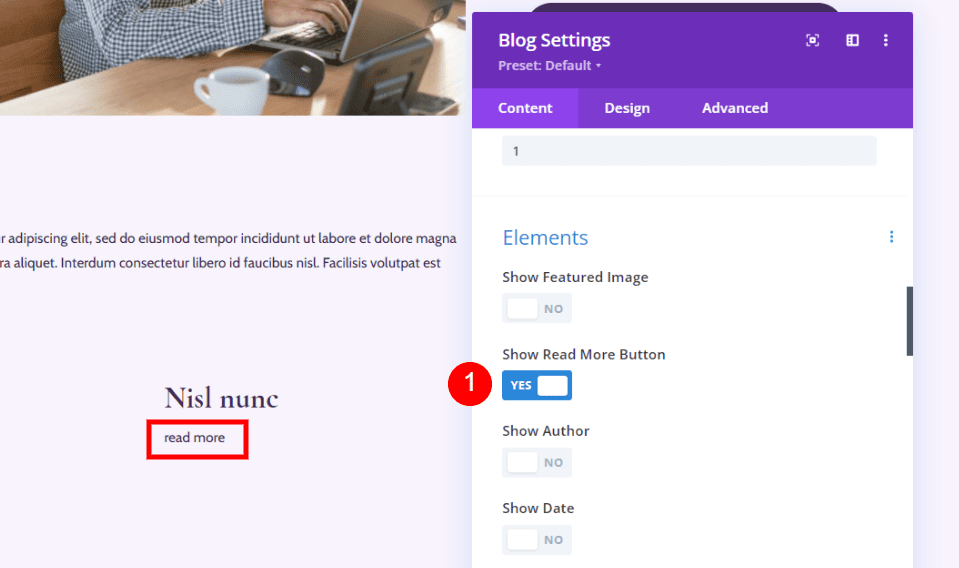Switch to the Content tab
The image size is (959, 568).
point(525,108)
